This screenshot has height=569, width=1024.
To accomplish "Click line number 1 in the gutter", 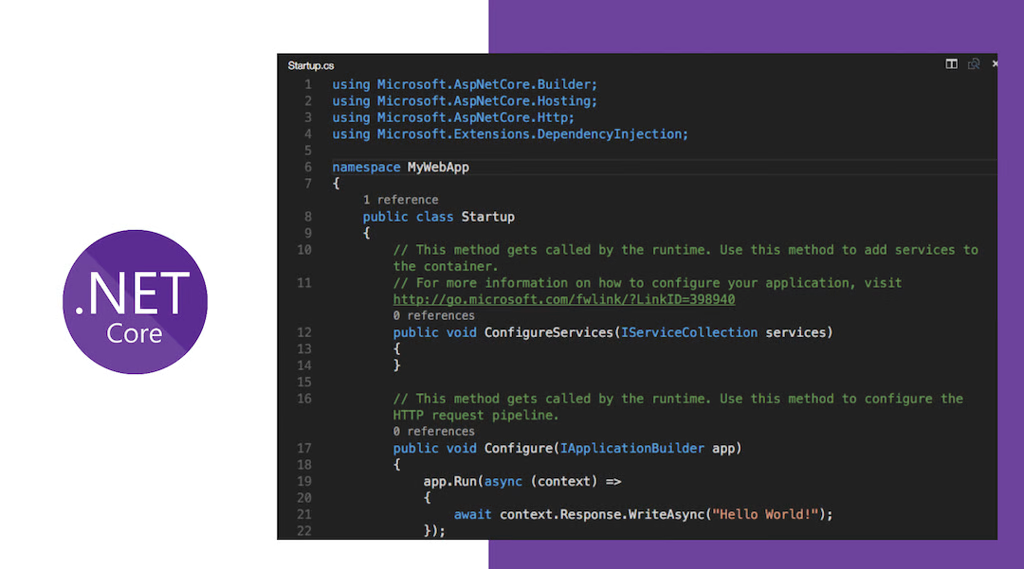I will 308,84.
